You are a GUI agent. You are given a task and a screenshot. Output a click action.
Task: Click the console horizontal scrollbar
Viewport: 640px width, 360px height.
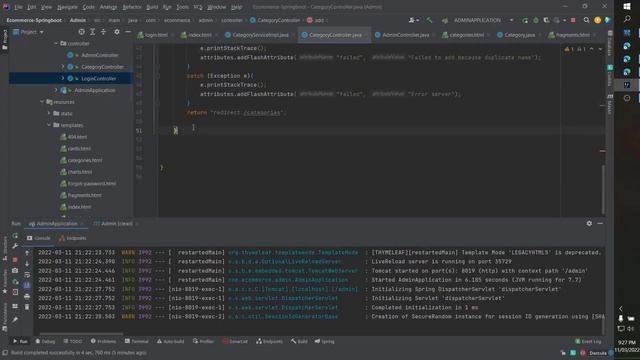(81, 333)
